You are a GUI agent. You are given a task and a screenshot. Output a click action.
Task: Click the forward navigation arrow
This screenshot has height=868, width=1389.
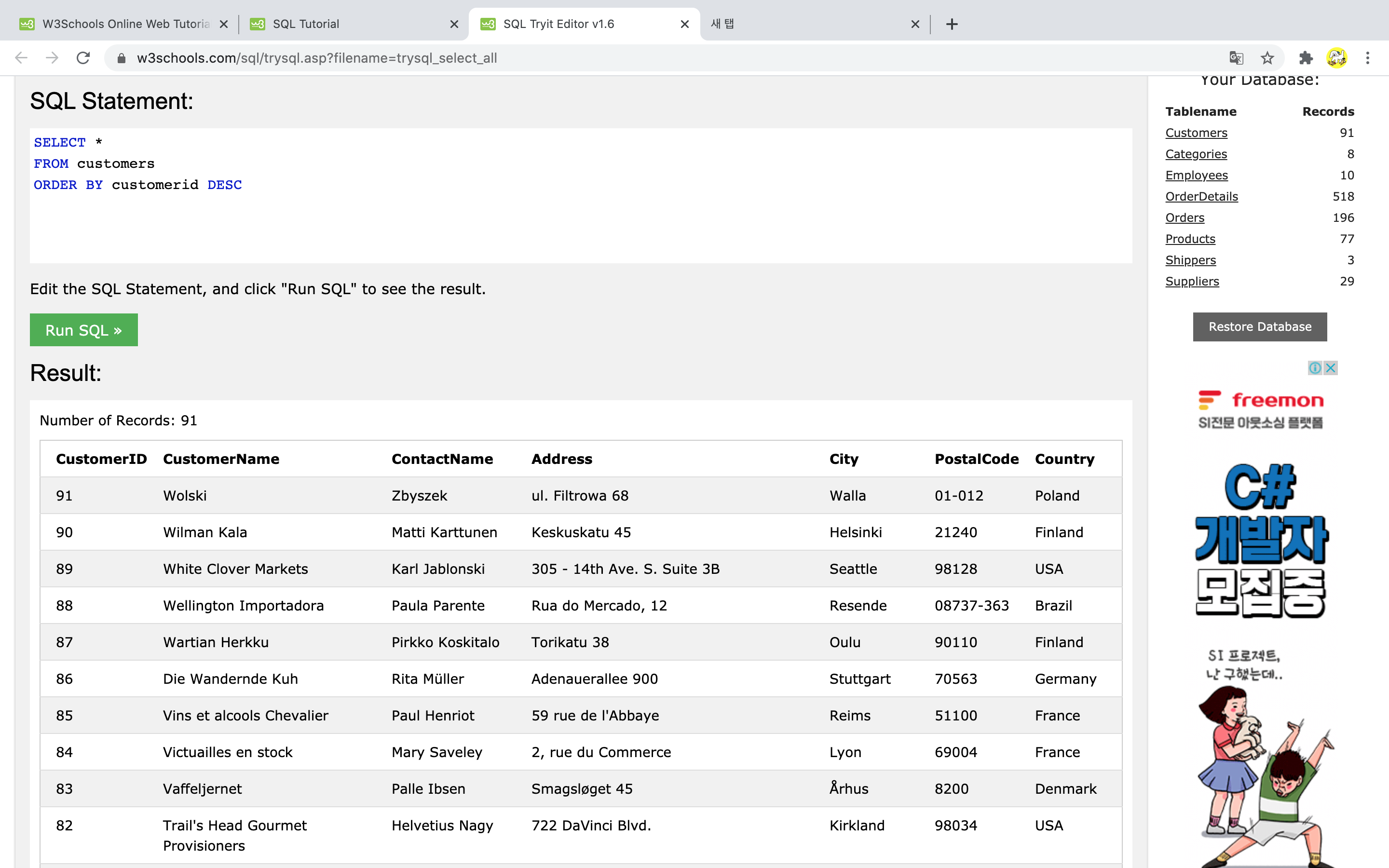(52, 58)
